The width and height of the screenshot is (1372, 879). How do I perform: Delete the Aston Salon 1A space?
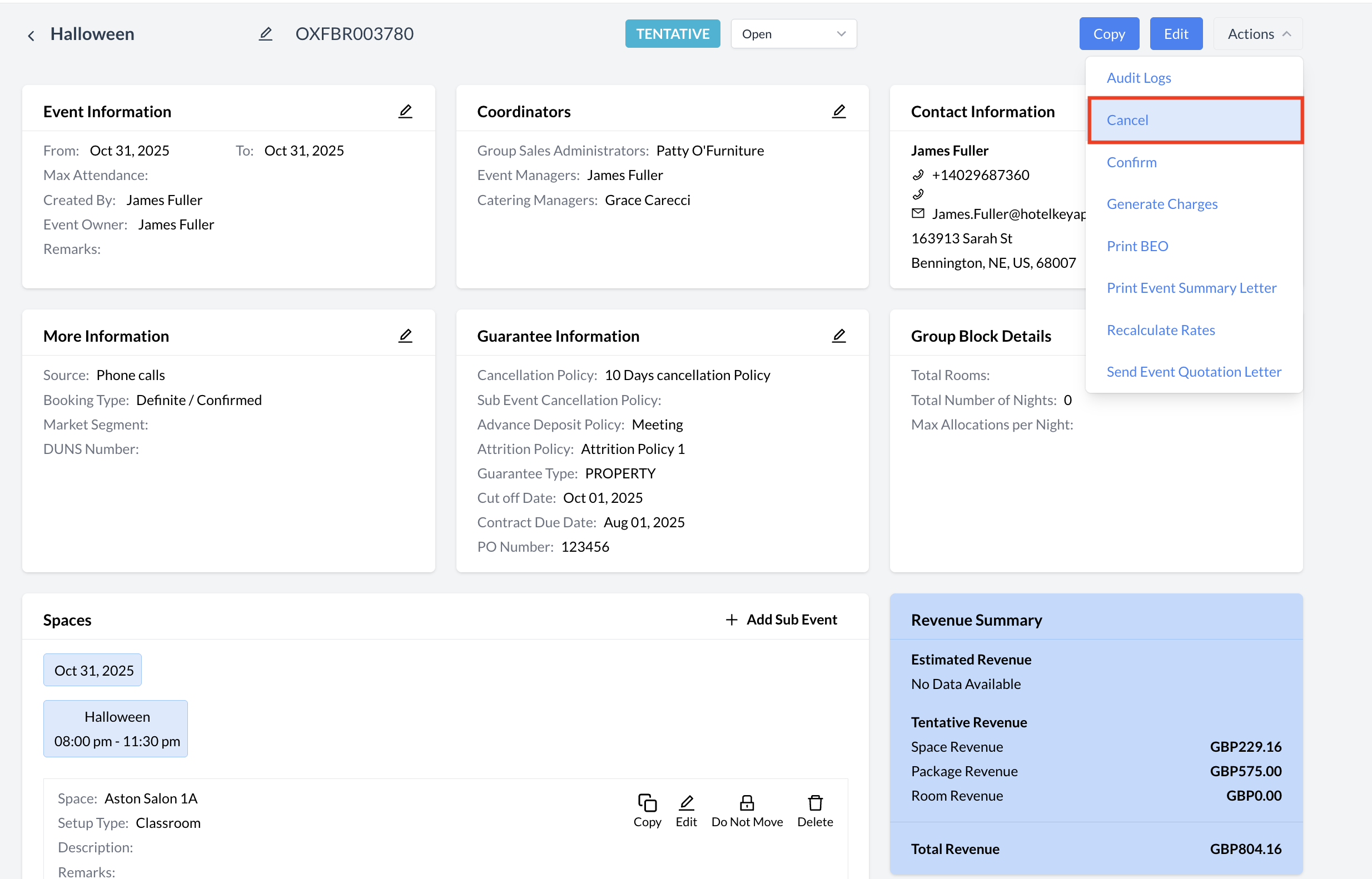click(815, 810)
